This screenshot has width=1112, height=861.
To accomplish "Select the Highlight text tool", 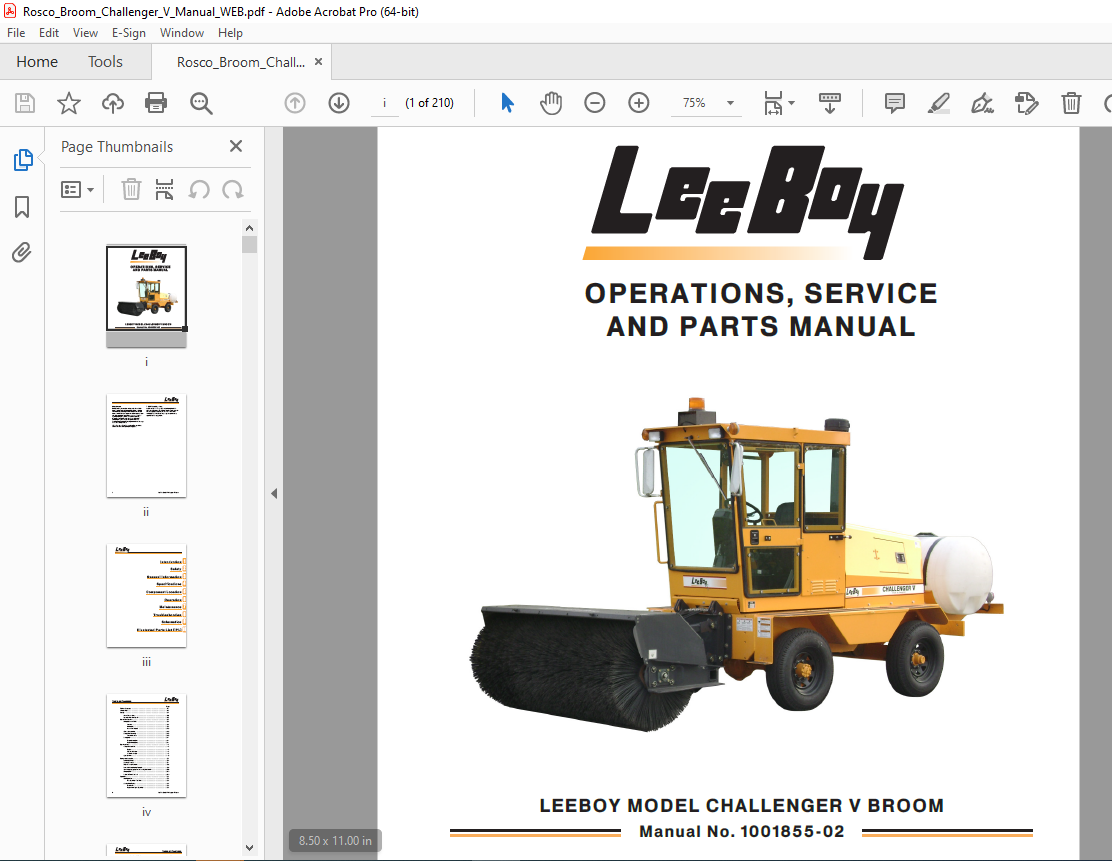I will [938, 103].
